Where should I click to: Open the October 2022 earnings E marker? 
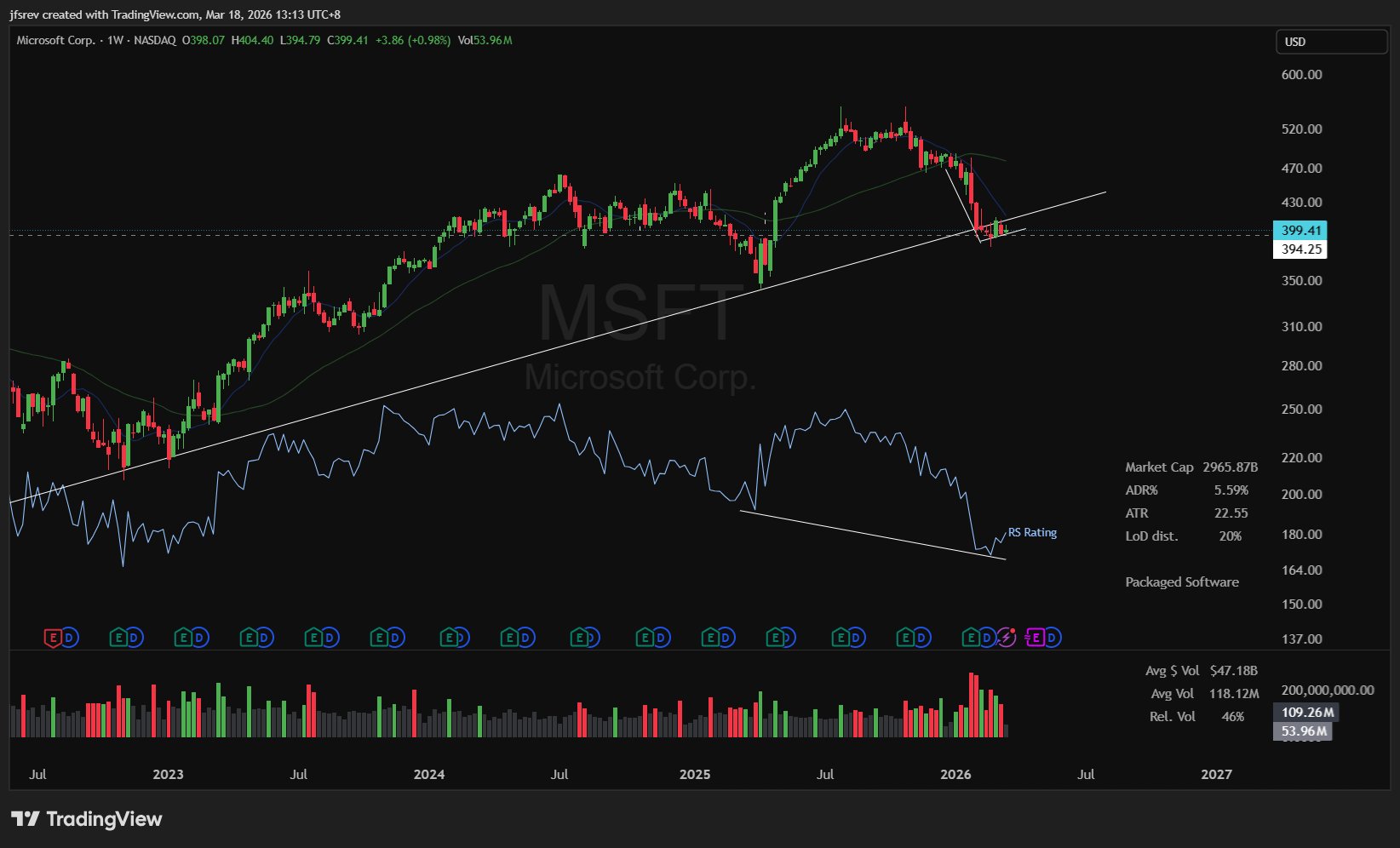point(118,637)
